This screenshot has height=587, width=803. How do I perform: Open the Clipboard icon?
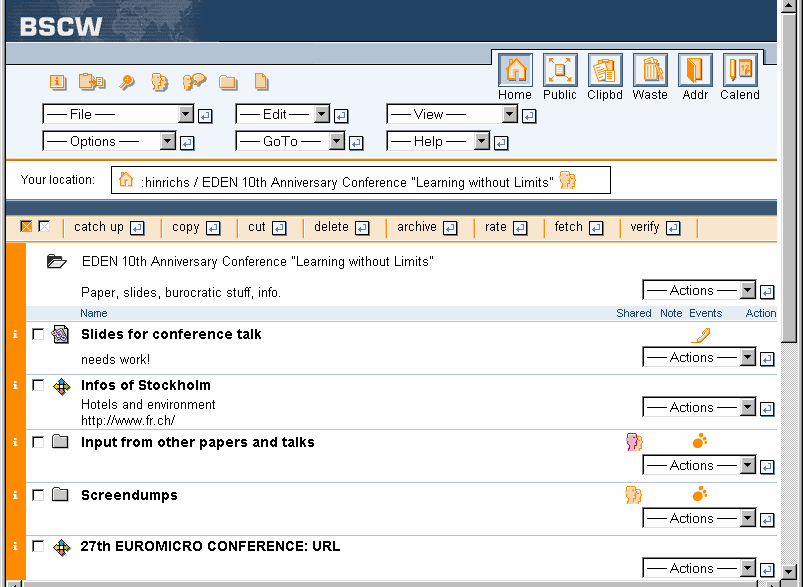(605, 71)
